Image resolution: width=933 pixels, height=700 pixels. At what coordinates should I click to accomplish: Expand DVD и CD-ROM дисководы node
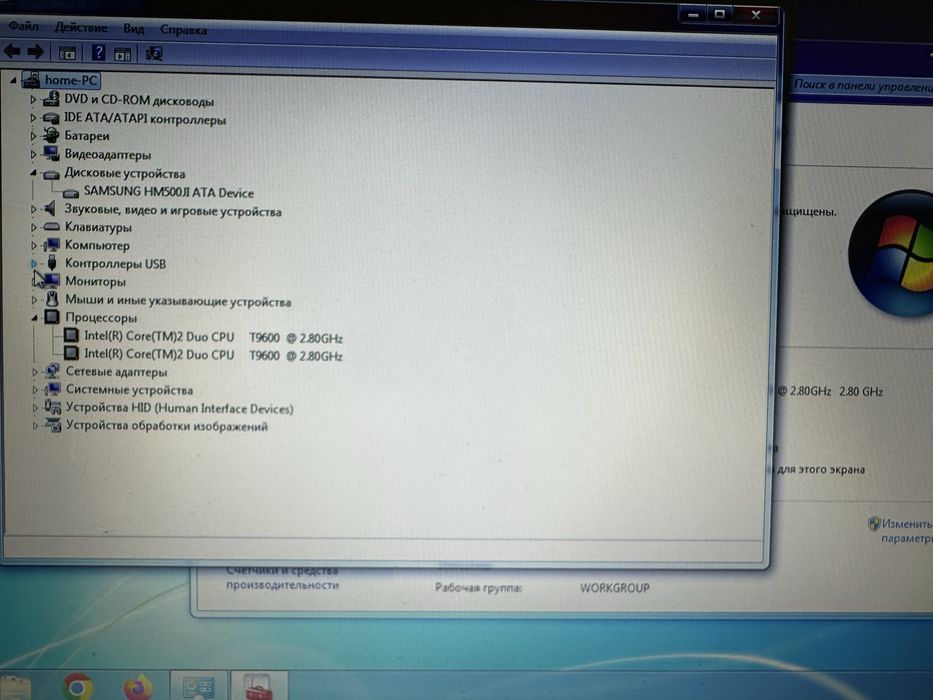click(33, 99)
